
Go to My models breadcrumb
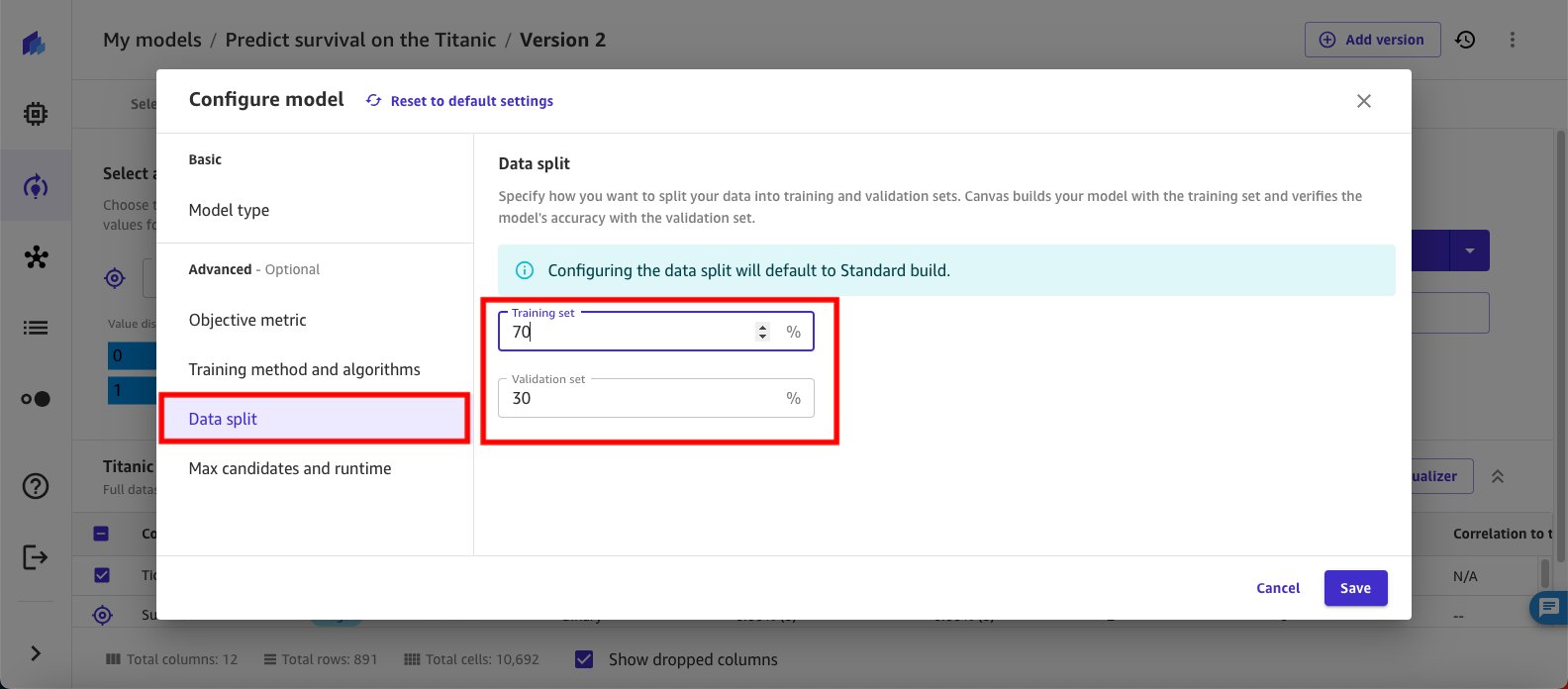pyautogui.click(x=152, y=40)
